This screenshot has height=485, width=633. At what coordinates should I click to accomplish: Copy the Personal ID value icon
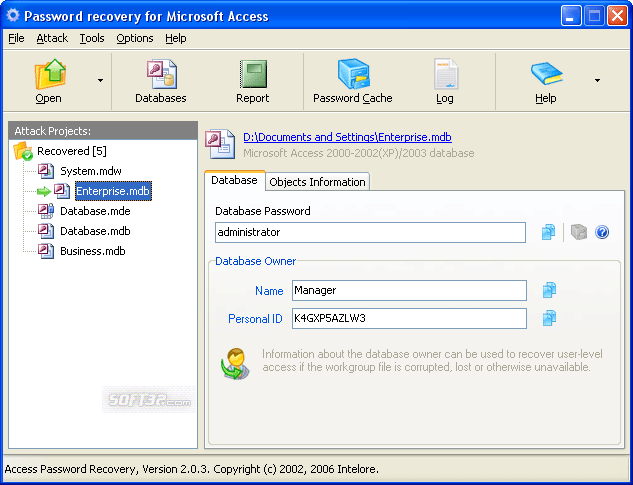[549, 318]
